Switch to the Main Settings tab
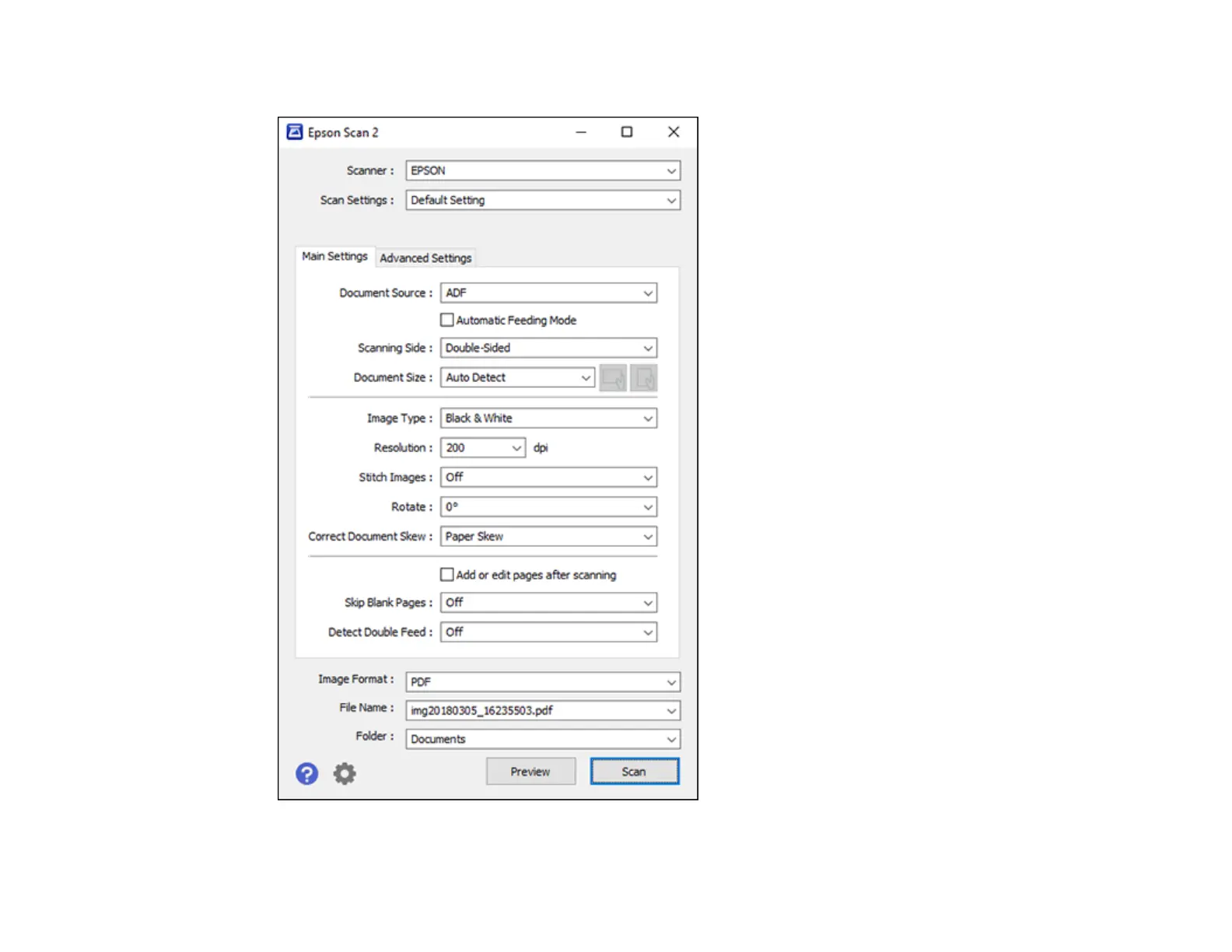1232x952 pixels. click(x=334, y=257)
